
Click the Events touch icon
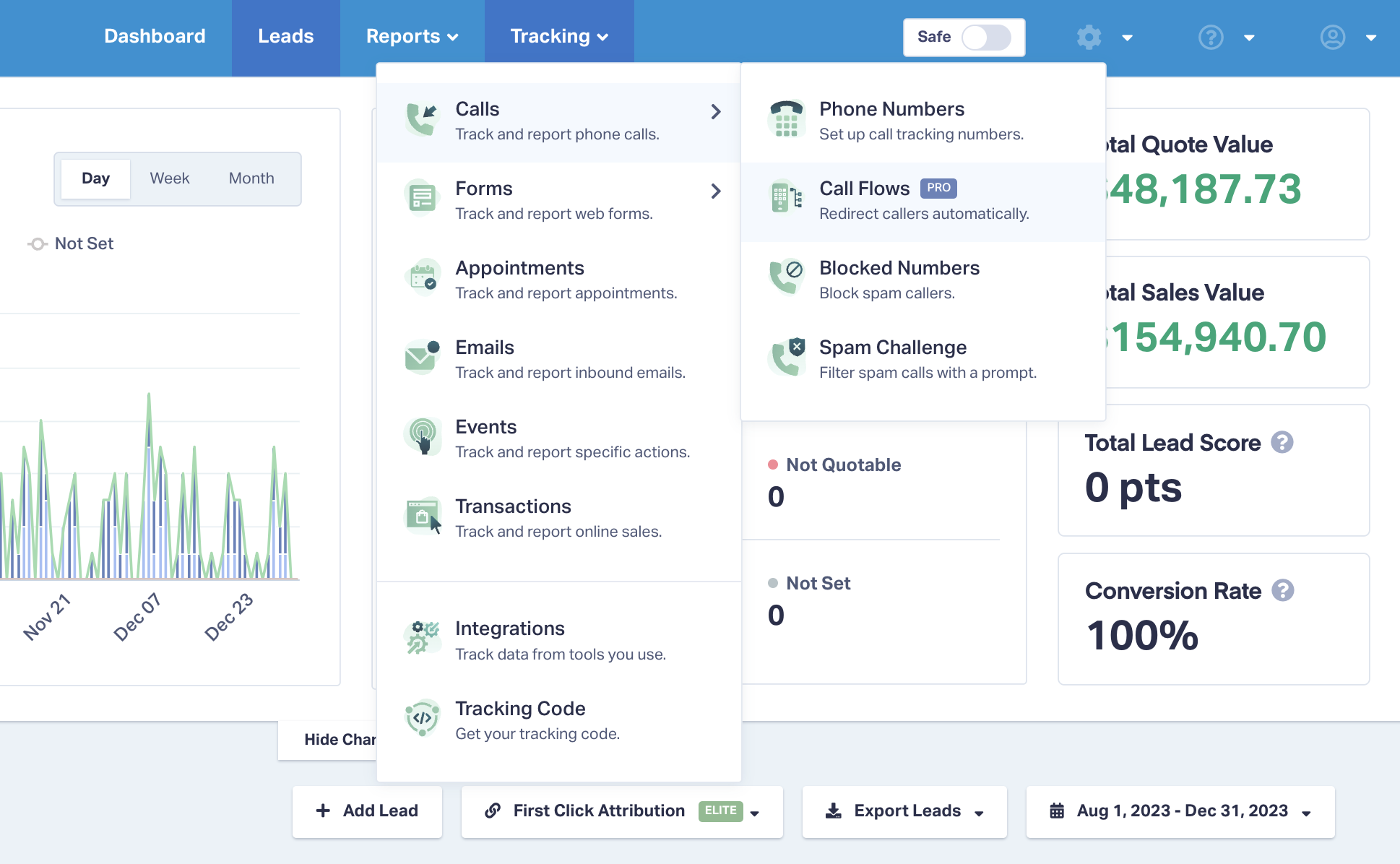423,436
